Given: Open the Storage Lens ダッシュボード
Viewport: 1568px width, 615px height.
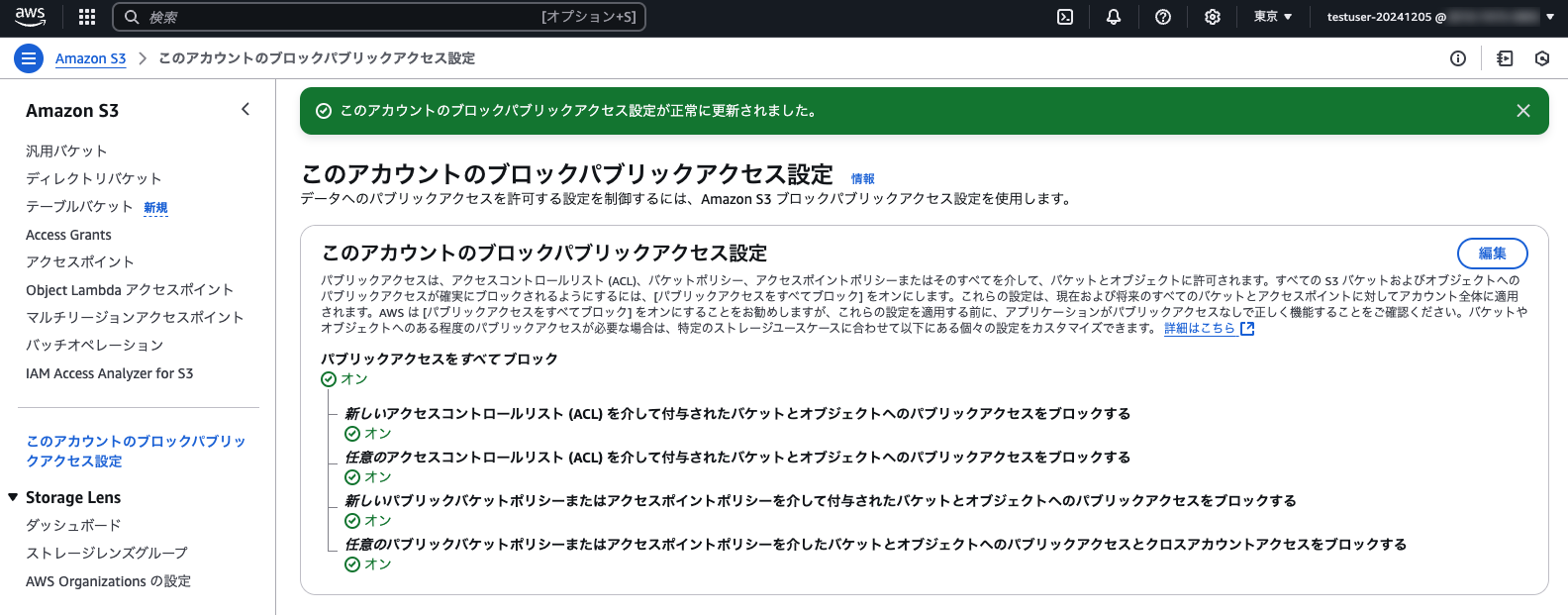Looking at the screenshot, I should pyautogui.click(x=73, y=525).
